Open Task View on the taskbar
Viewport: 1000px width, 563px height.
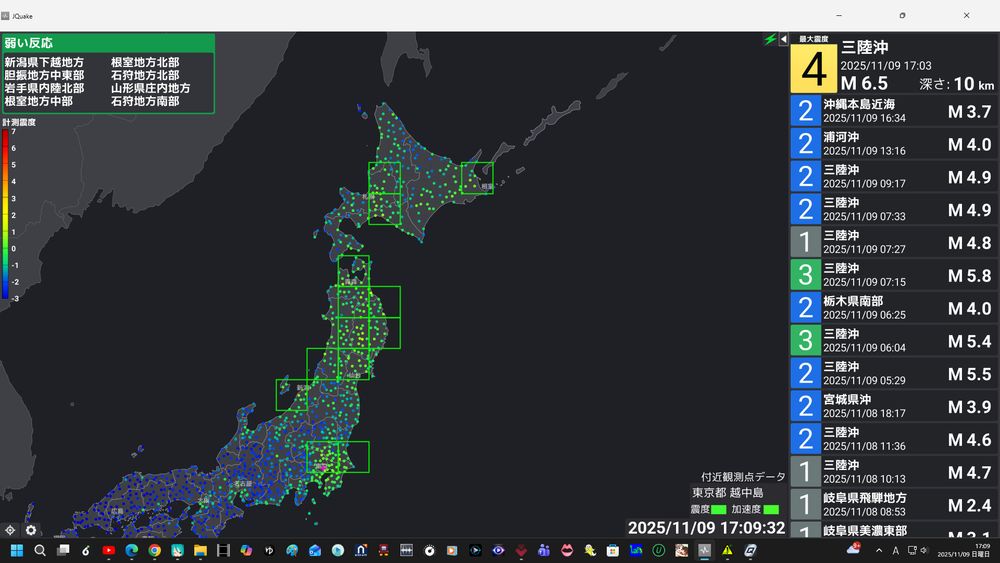click(62, 550)
